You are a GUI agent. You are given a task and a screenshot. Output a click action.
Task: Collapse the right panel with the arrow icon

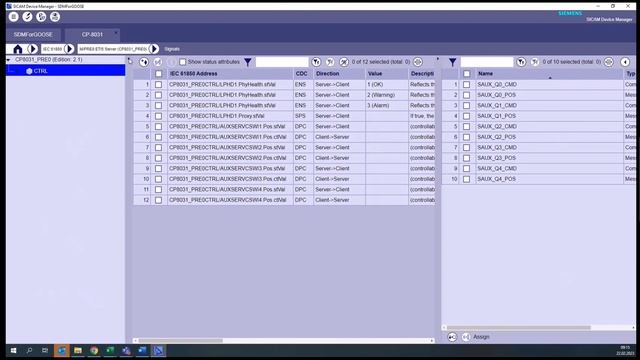pos(625,62)
